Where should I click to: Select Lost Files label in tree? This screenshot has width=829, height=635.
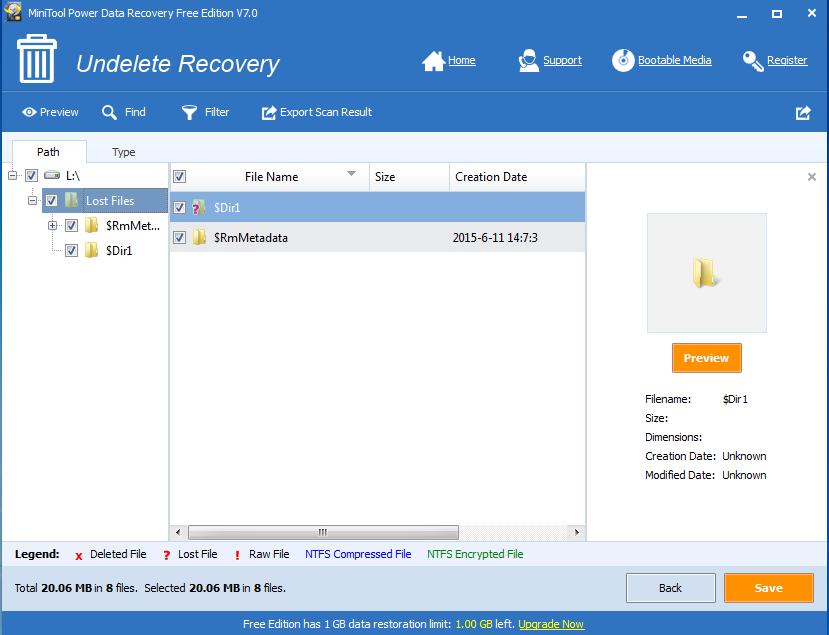pyautogui.click(x=110, y=201)
